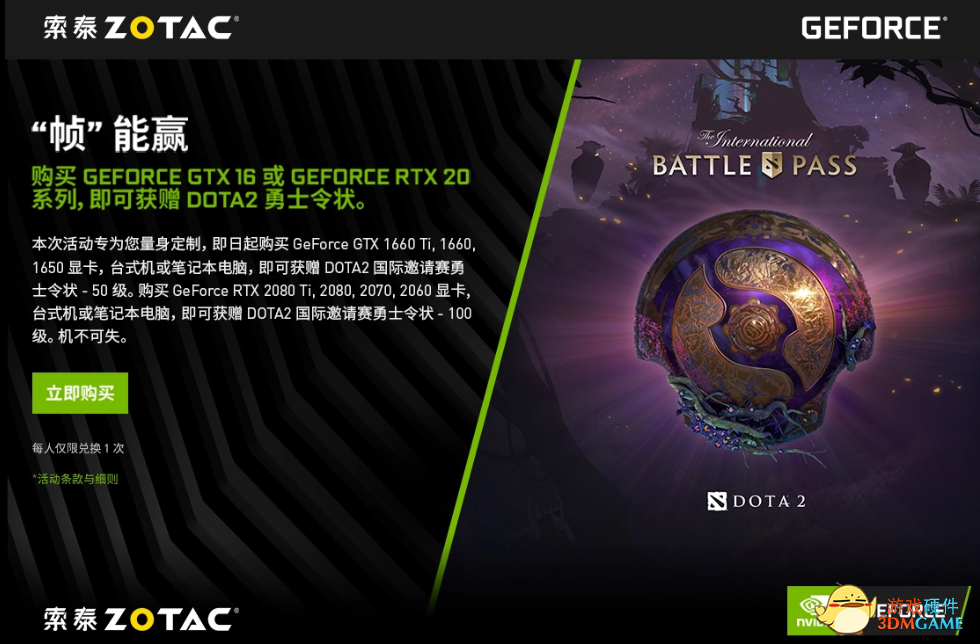Open the 活动条款与细则 terms link
This screenshot has width=980, height=644.
[x=75, y=479]
